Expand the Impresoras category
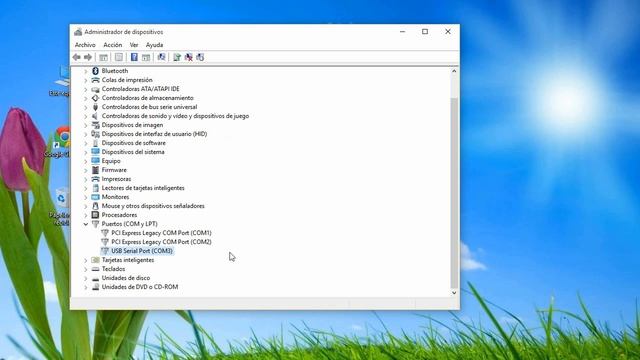Viewport: 640px width, 360px height. point(86,179)
